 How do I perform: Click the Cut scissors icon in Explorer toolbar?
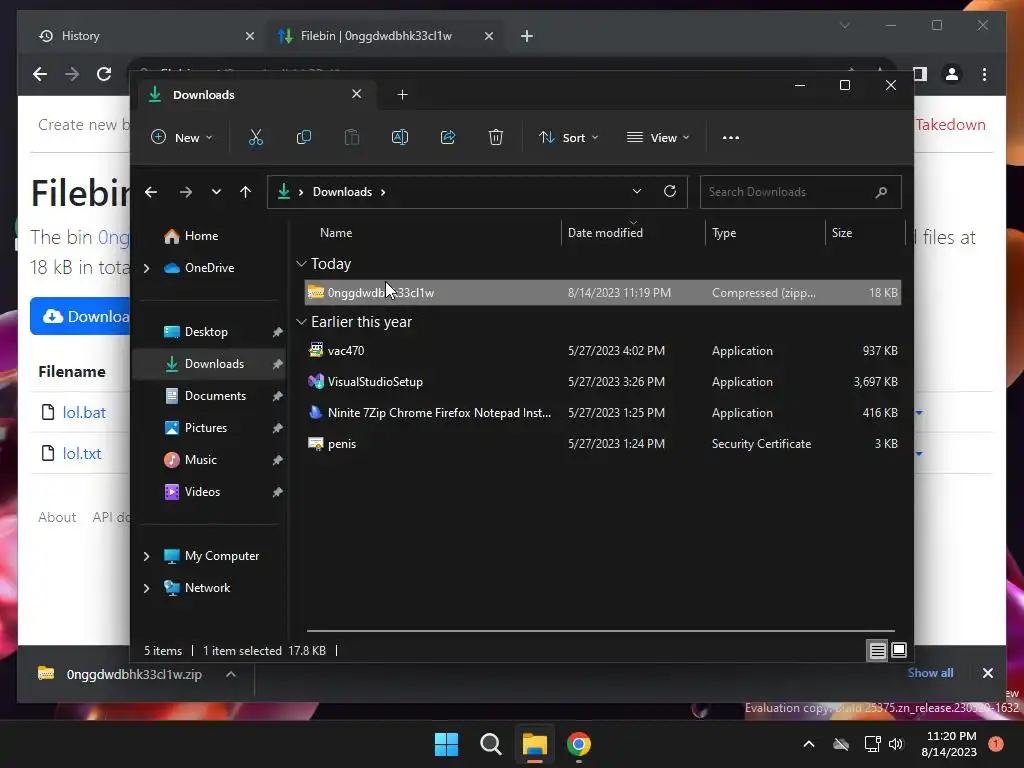(x=255, y=137)
